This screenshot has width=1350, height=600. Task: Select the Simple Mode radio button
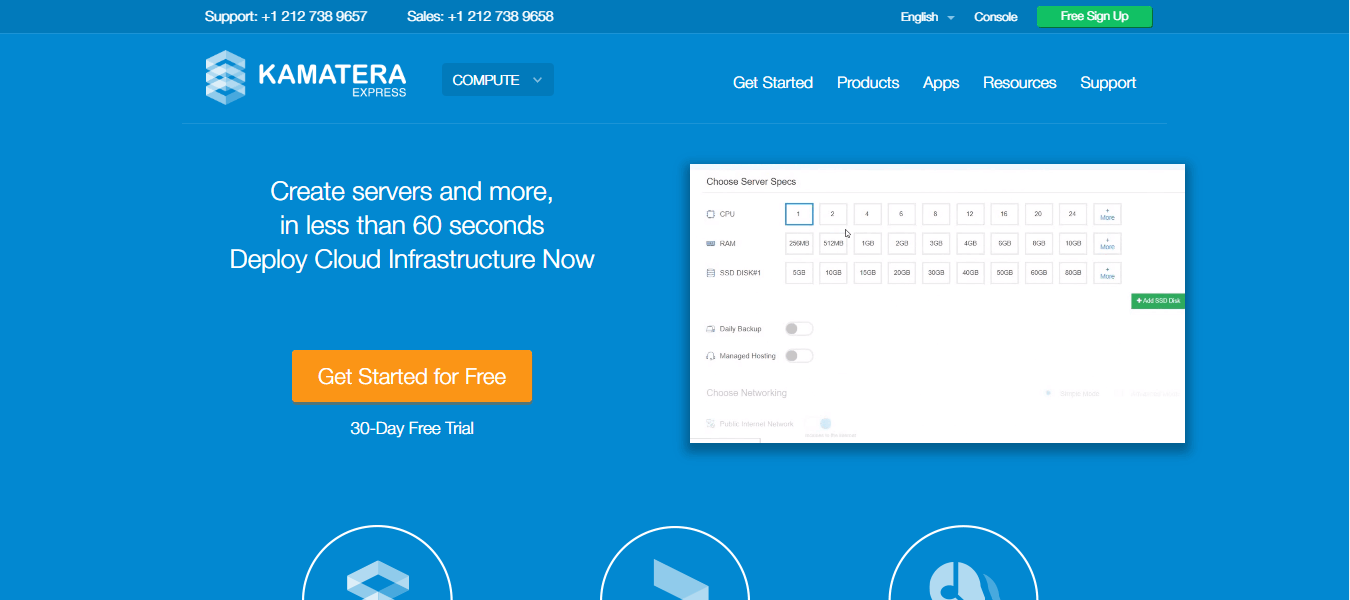click(x=1048, y=393)
